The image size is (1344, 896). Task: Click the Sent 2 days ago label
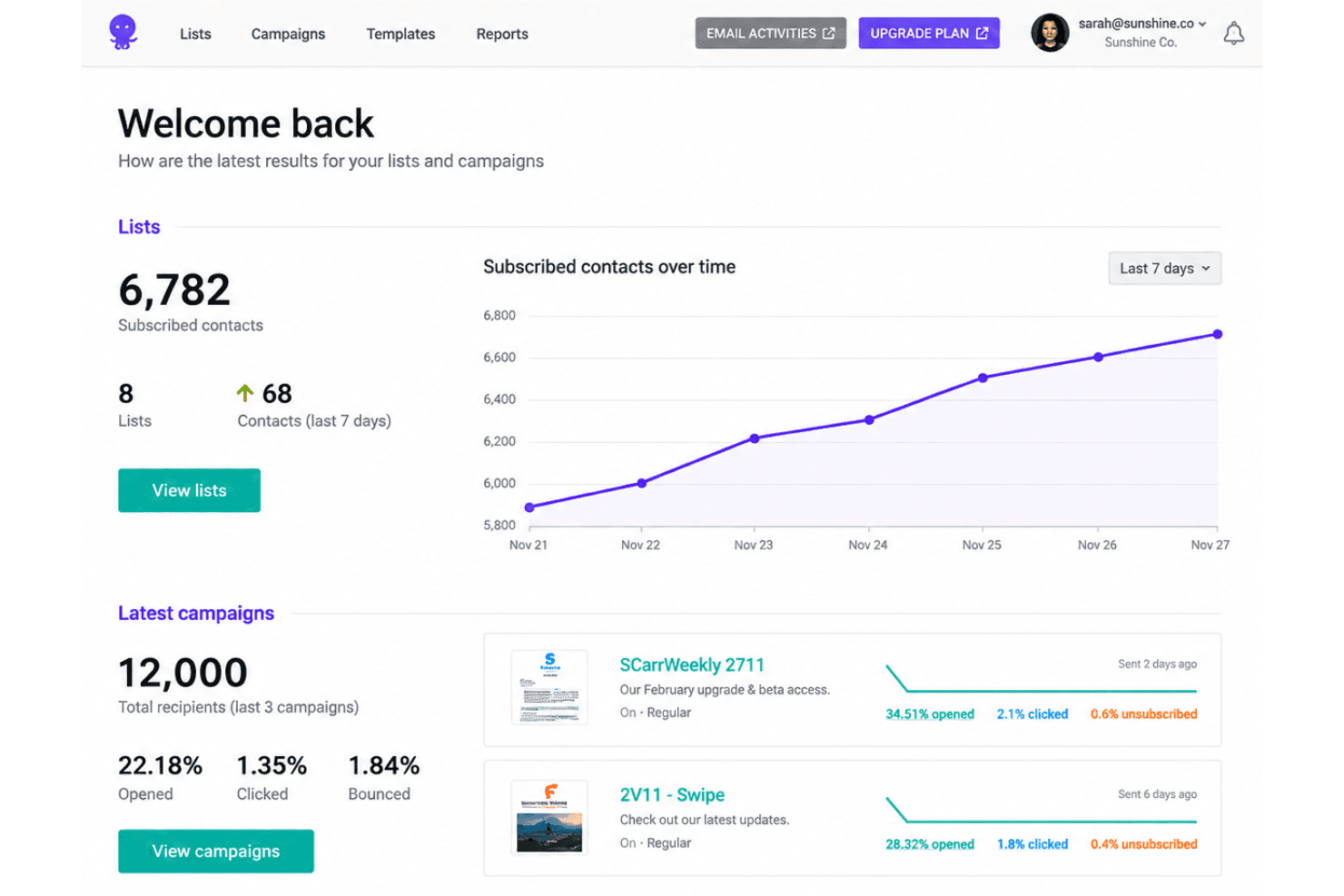(x=1157, y=664)
